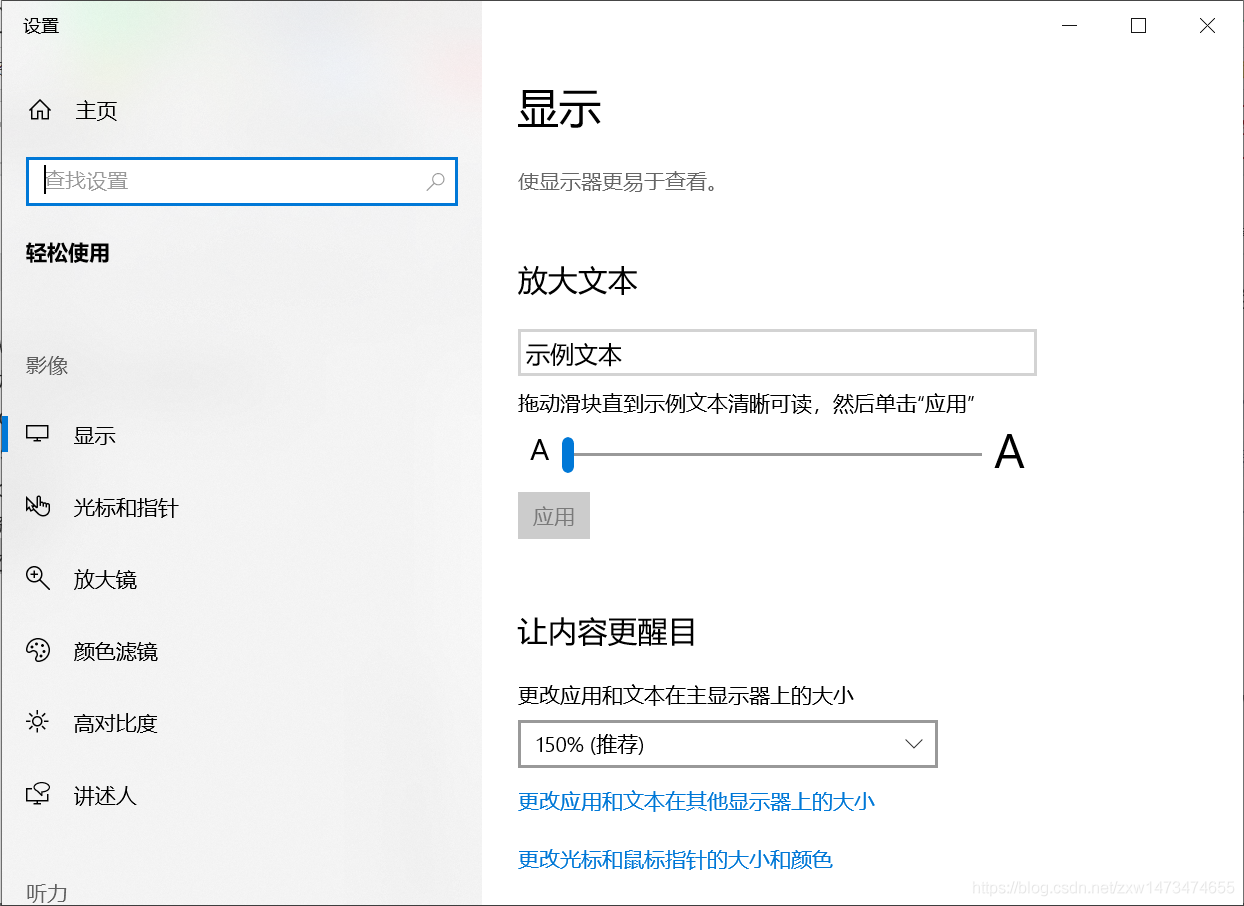This screenshot has height=906, width=1244.
Task: Go to 主页 from the sidebar
Action: [x=94, y=110]
